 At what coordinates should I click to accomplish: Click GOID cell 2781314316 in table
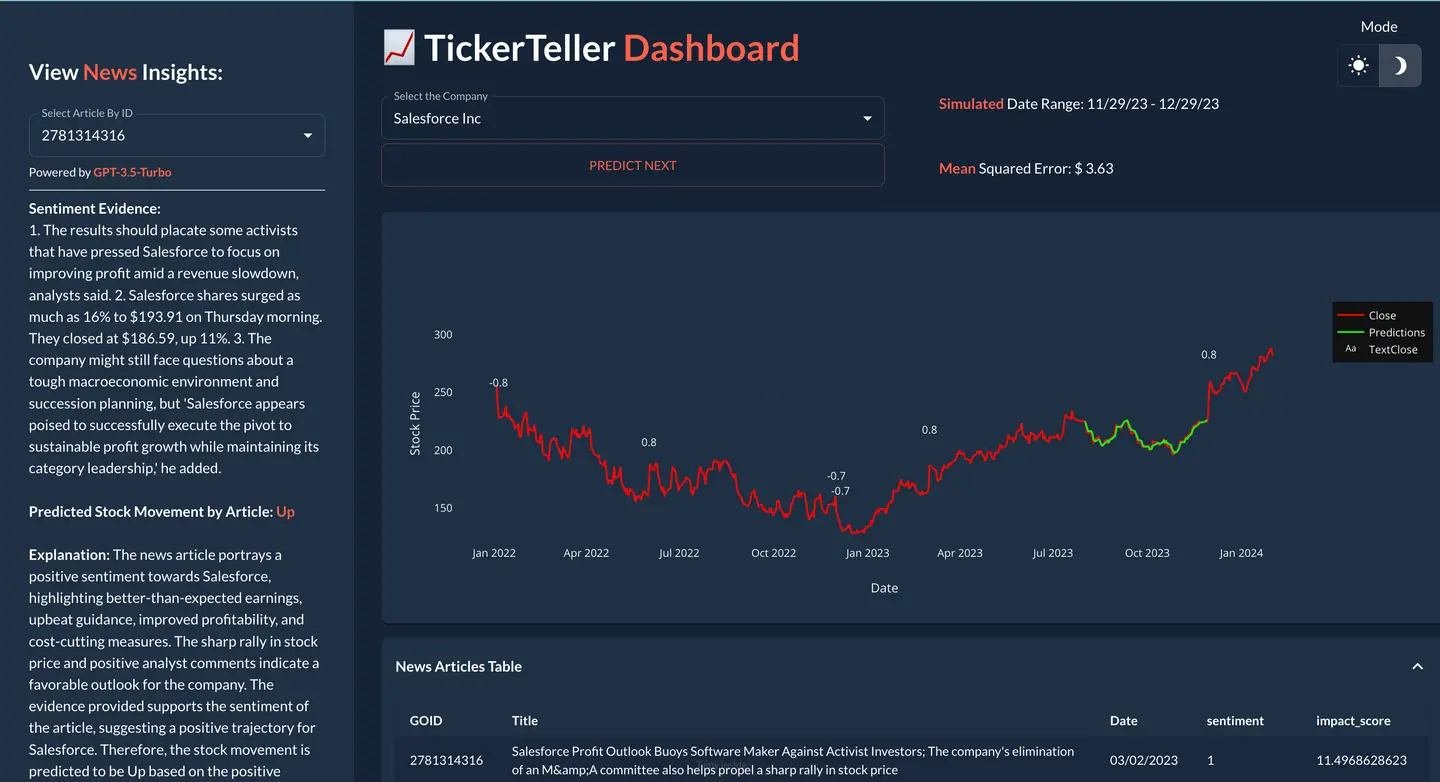point(447,760)
